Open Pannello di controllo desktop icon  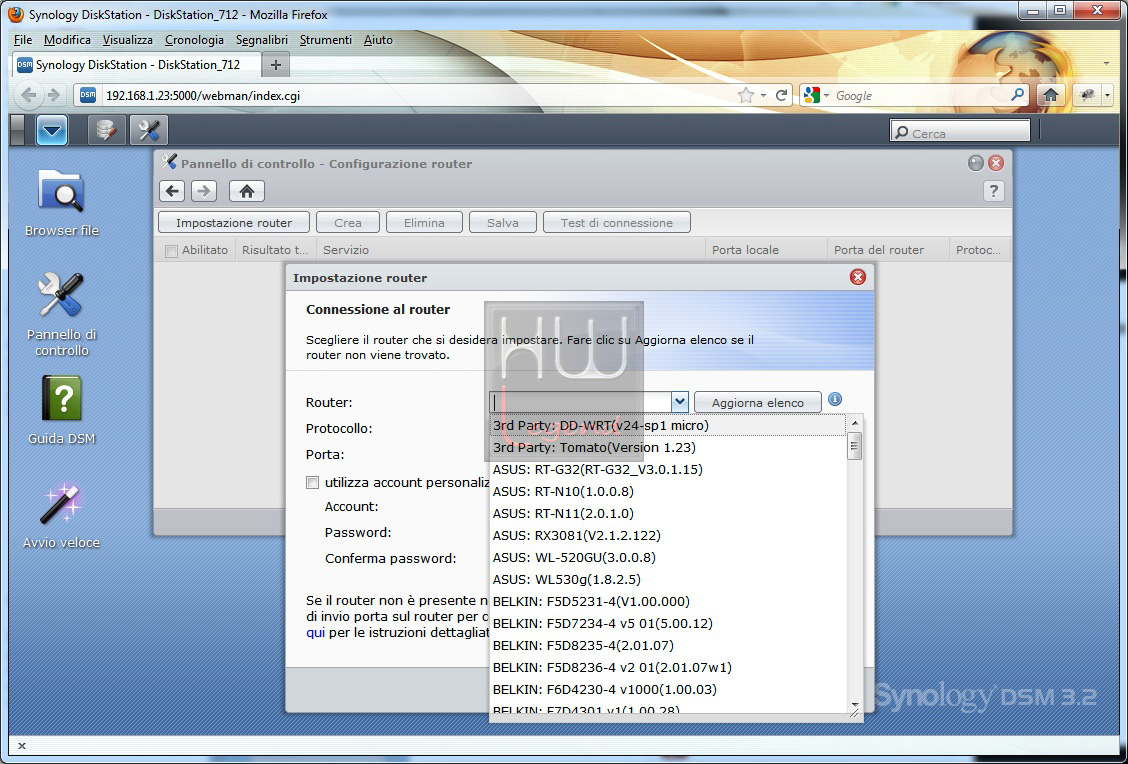61,314
